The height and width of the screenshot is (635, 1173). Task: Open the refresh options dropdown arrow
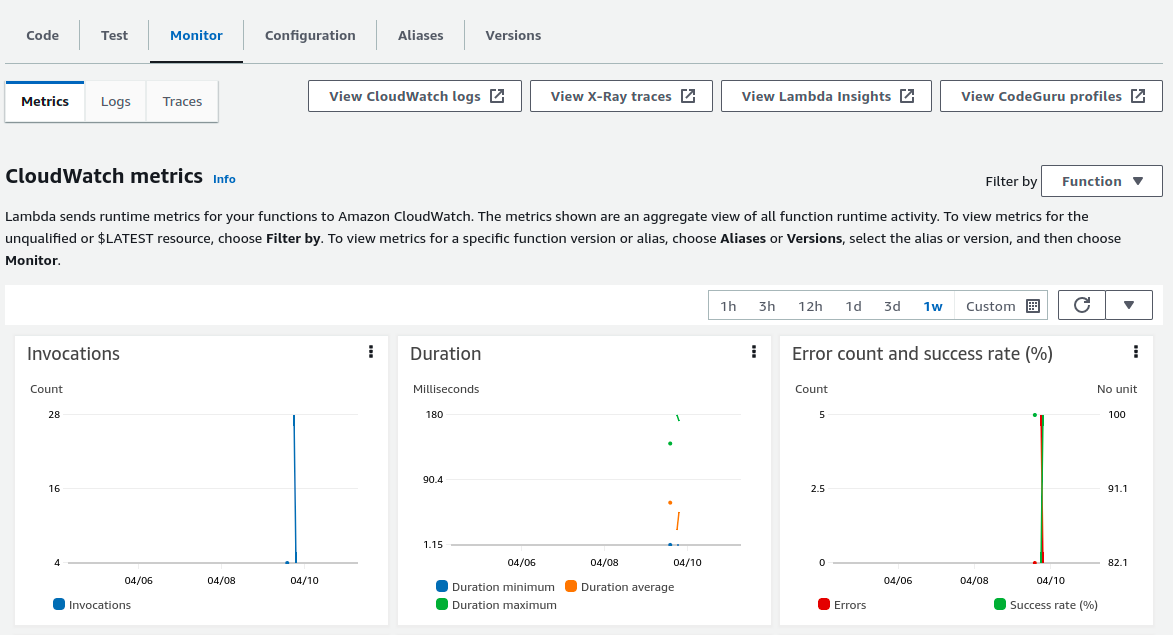(1129, 305)
